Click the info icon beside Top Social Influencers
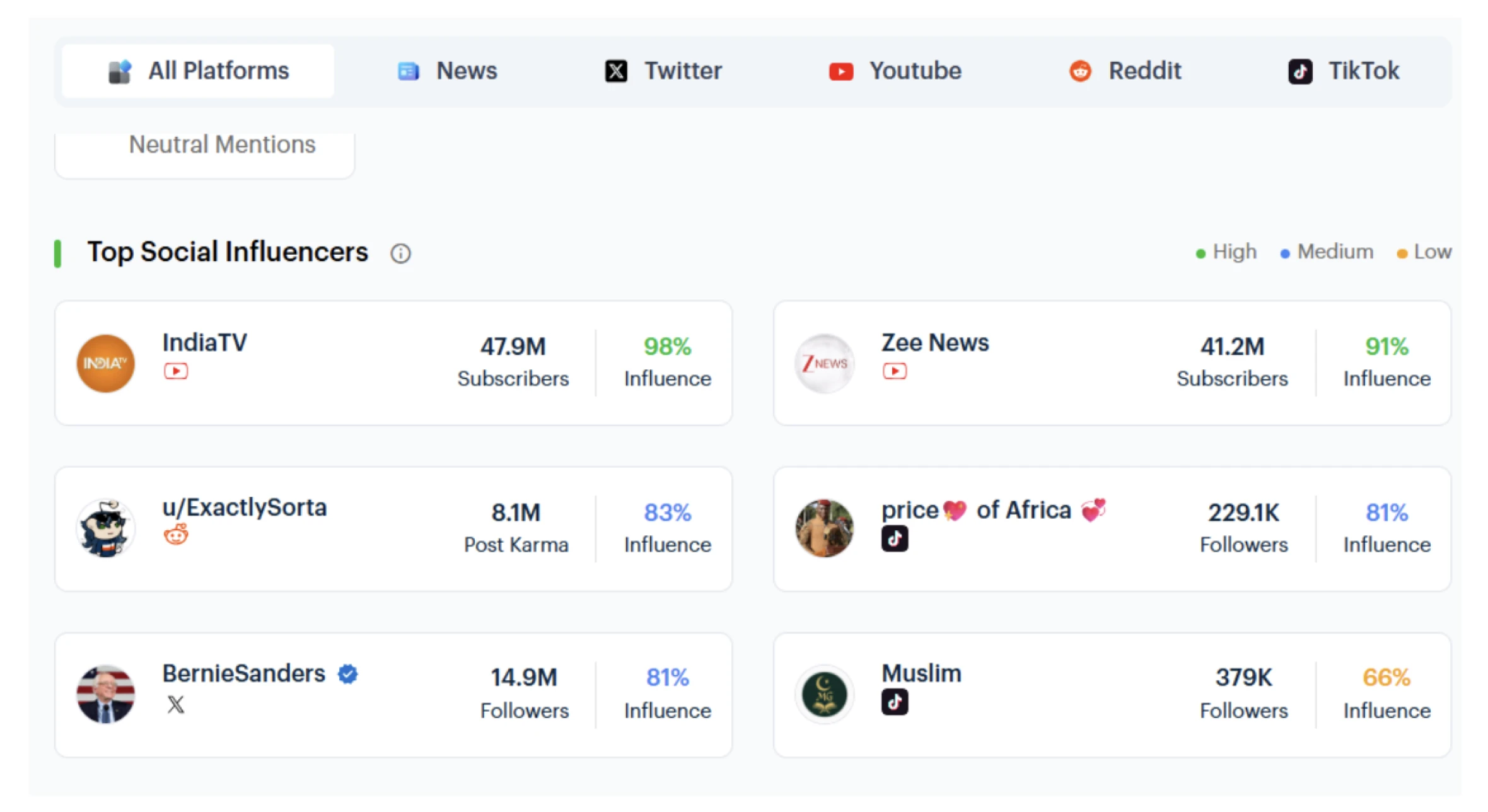Screen dimensions: 1488x812 click(x=400, y=253)
